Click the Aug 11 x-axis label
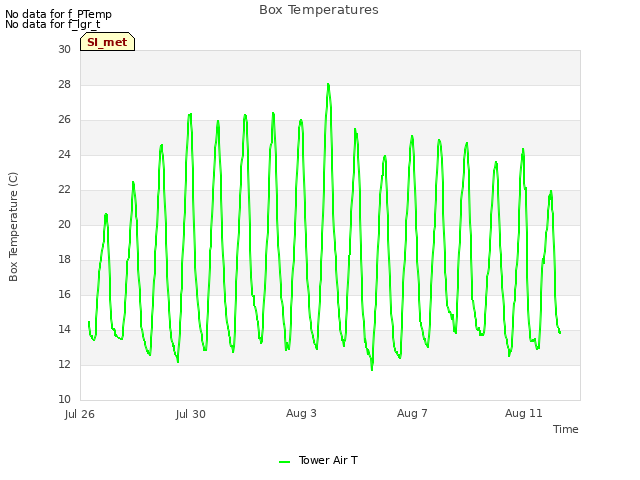The height and width of the screenshot is (480, 640). (x=524, y=413)
